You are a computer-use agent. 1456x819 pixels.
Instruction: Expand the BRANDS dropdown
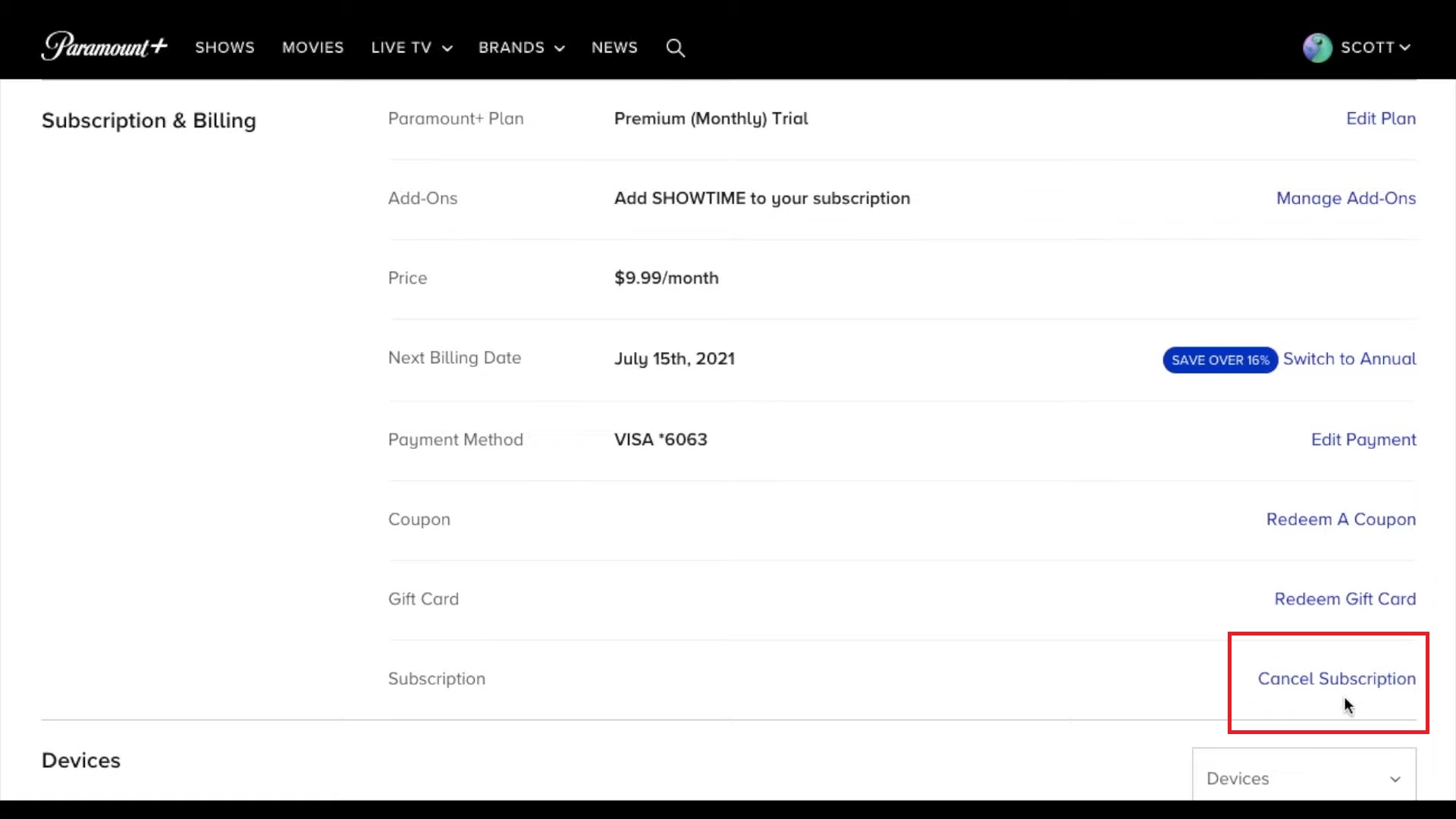point(521,48)
